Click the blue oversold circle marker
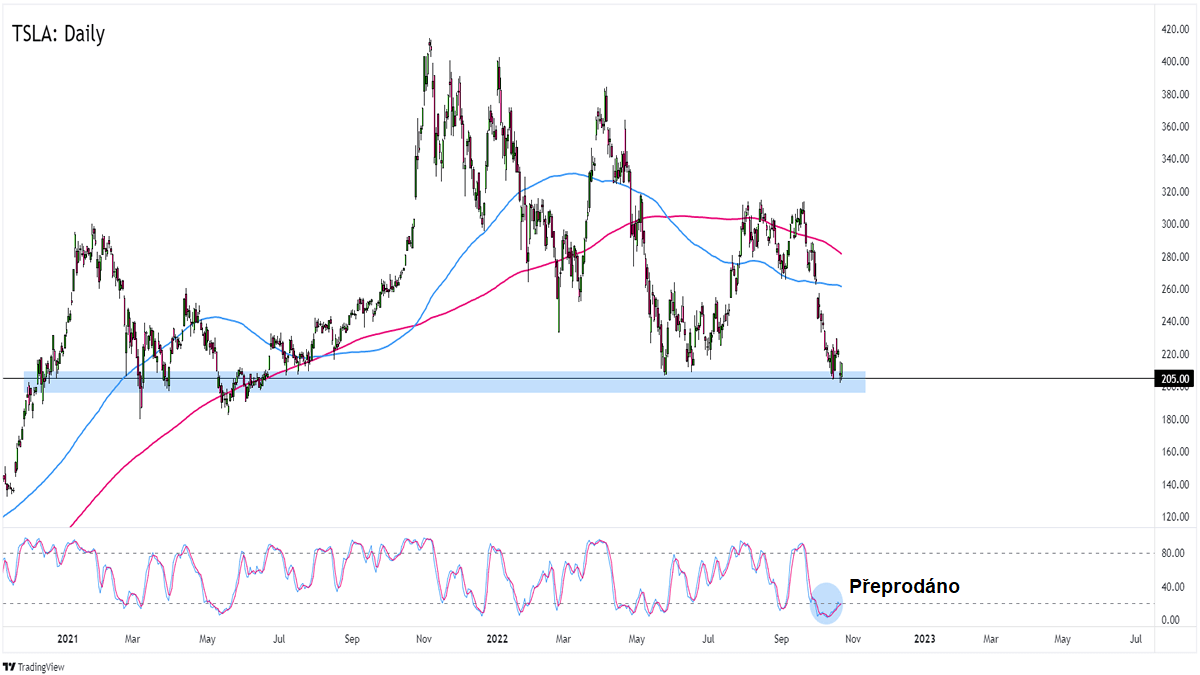The height and width of the screenshot is (675, 1200). (x=826, y=603)
